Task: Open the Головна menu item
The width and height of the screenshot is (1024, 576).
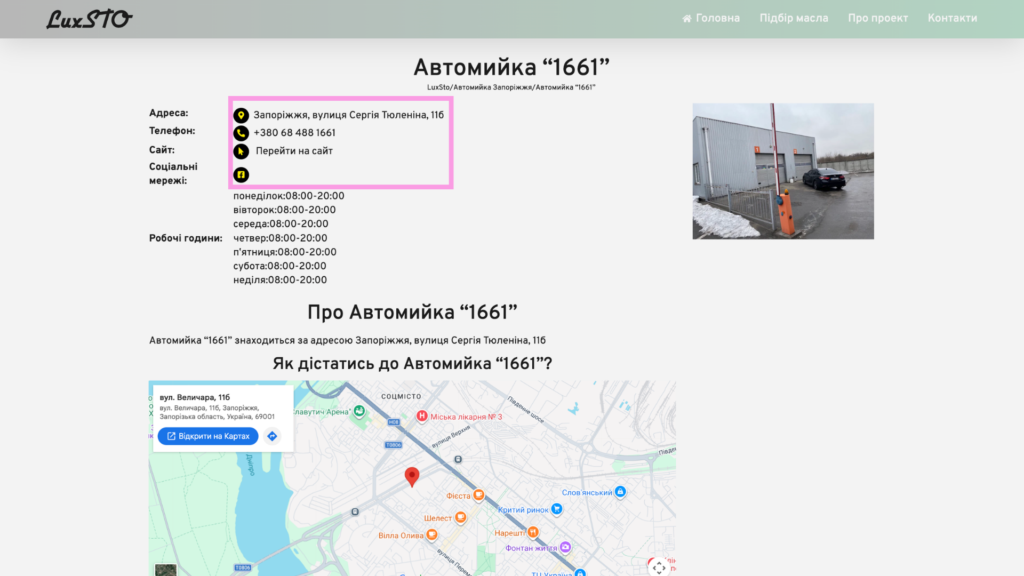Action: coord(711,18)
